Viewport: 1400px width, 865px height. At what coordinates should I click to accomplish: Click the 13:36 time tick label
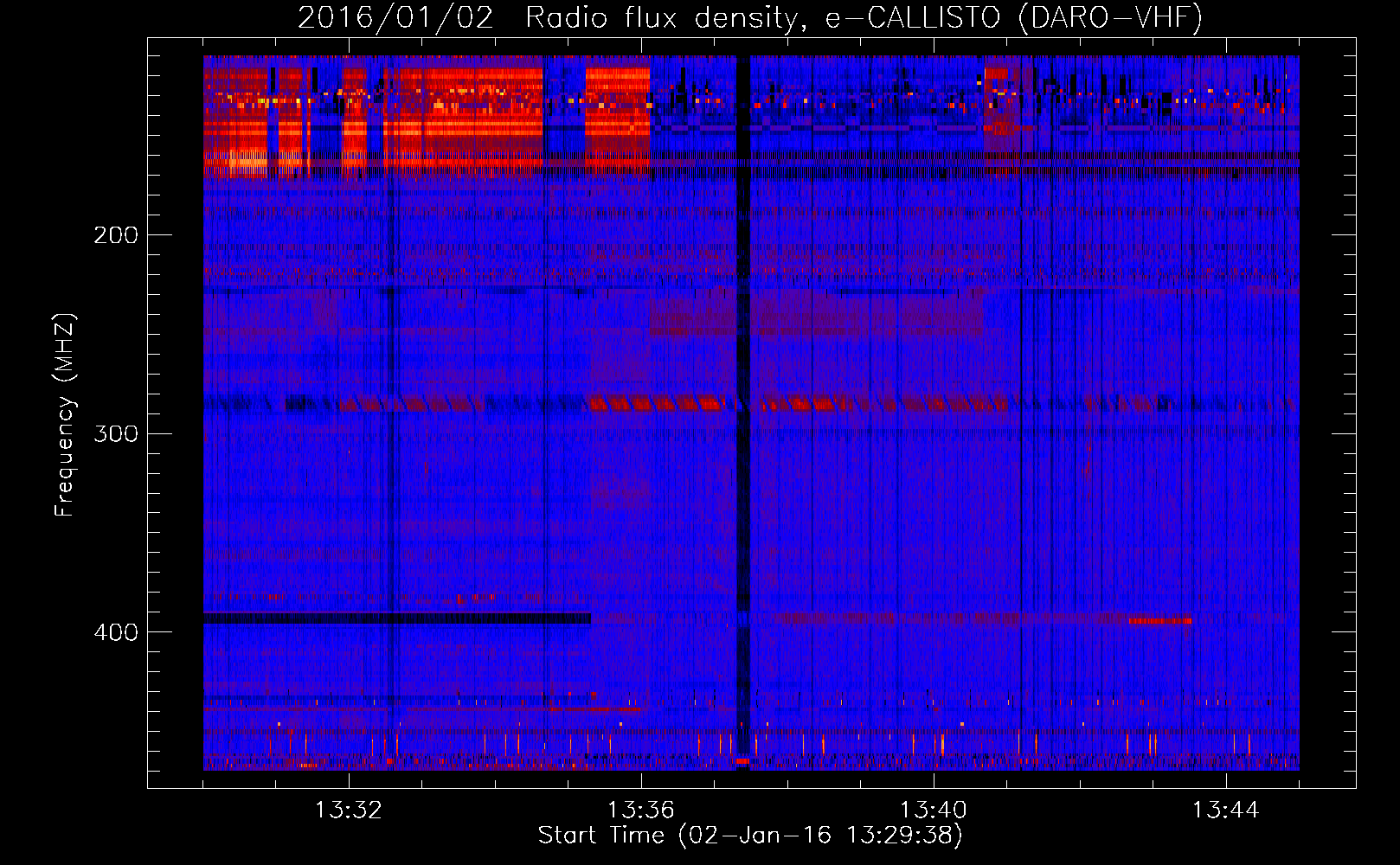pyautogui.click(x=640, y=811)
